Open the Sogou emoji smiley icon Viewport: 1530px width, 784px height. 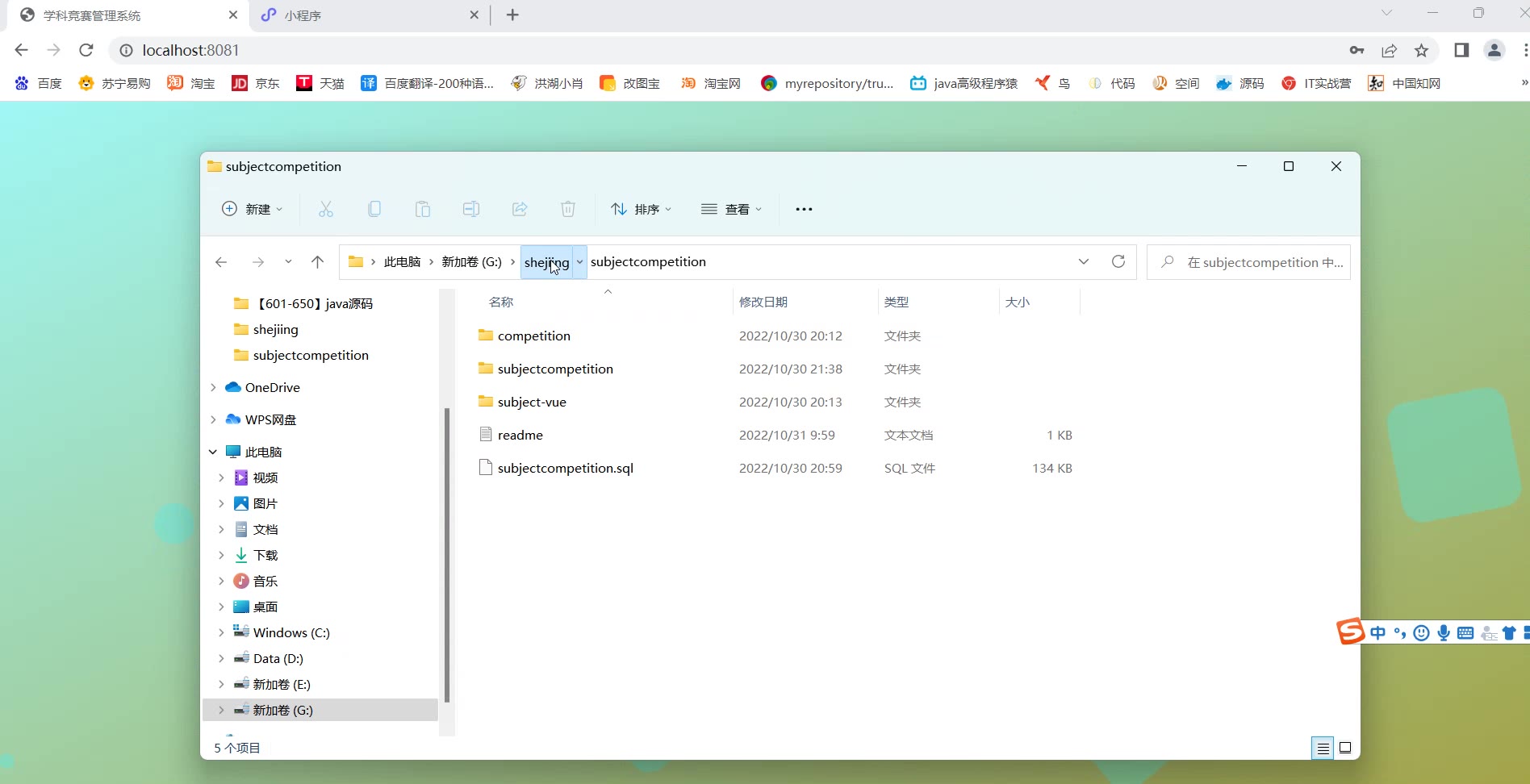click(x=1422, y=633)
